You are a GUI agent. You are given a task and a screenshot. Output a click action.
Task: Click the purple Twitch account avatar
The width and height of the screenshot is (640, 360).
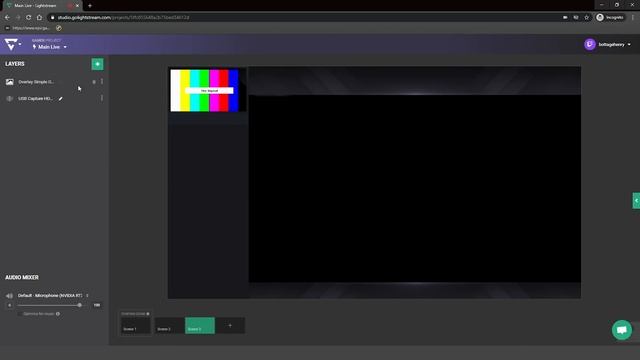click(x=589, y=44)
